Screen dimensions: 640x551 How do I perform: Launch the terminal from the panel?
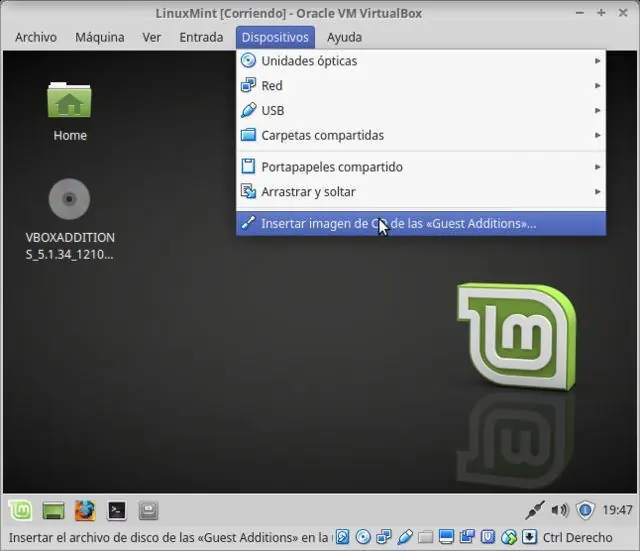(x=116, y=510)
